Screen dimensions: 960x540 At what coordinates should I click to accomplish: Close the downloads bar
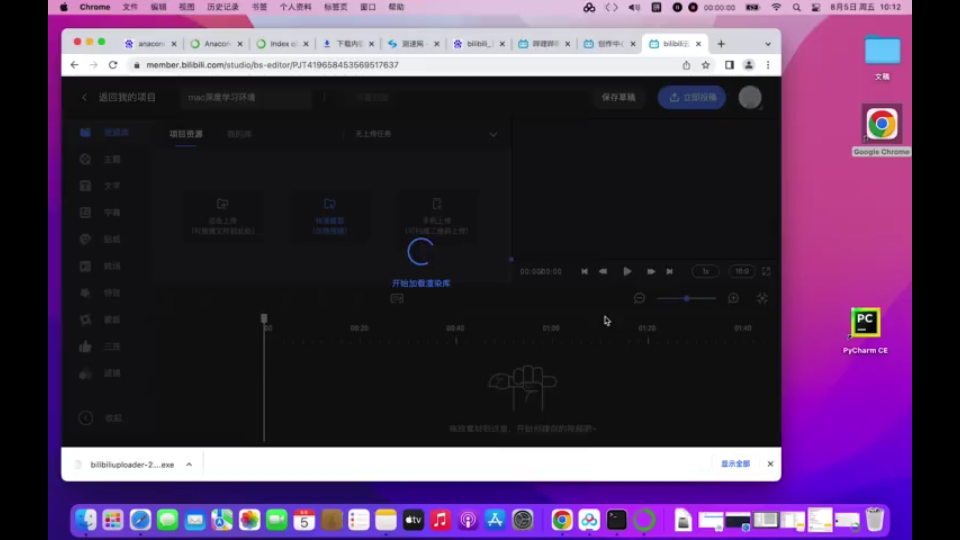tap(770, 464)
